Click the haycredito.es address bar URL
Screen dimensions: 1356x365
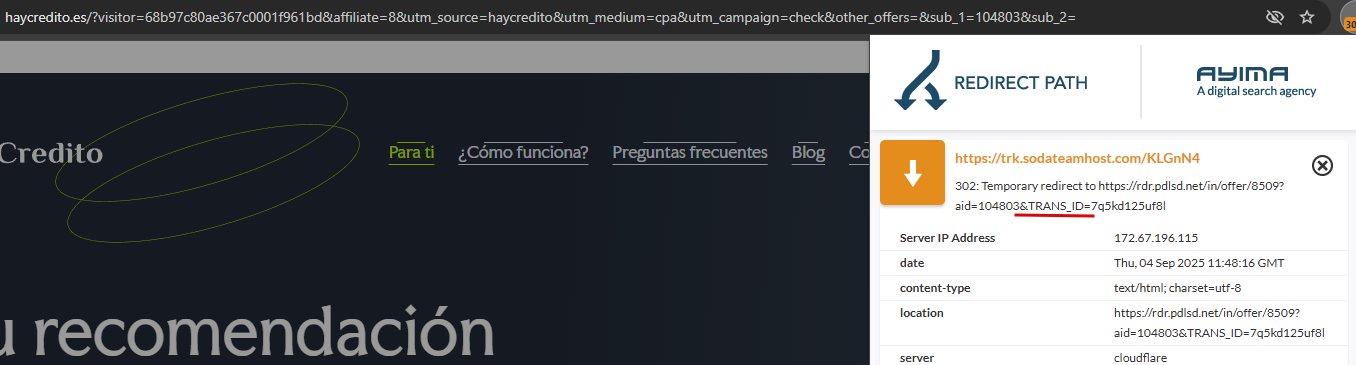[x=540, y=17]
